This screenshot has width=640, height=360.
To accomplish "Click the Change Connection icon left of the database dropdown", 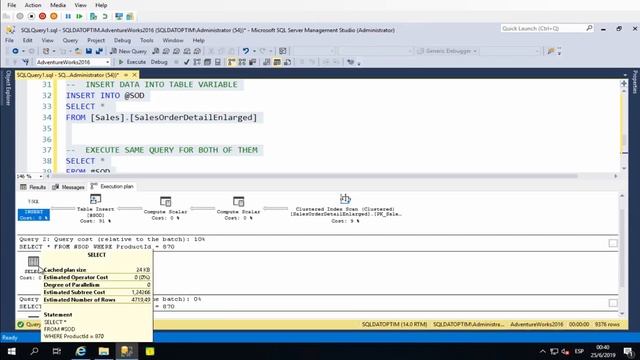I will [x=26, y=62].
